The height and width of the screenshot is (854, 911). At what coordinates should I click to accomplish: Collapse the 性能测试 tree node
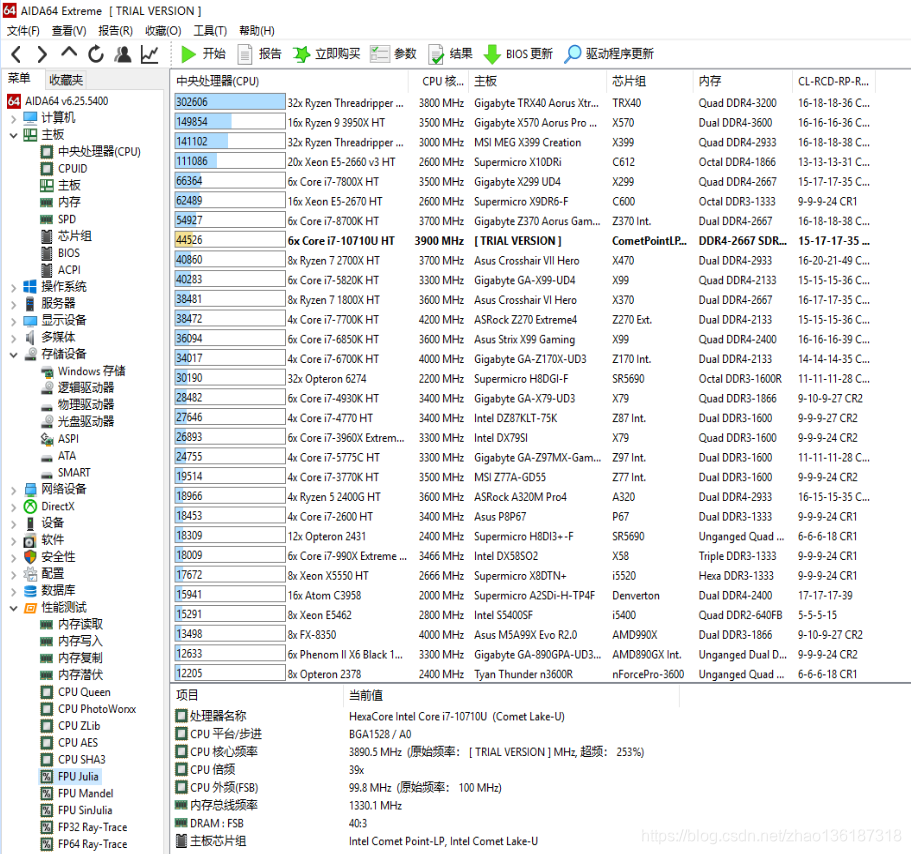coord(13,608)
